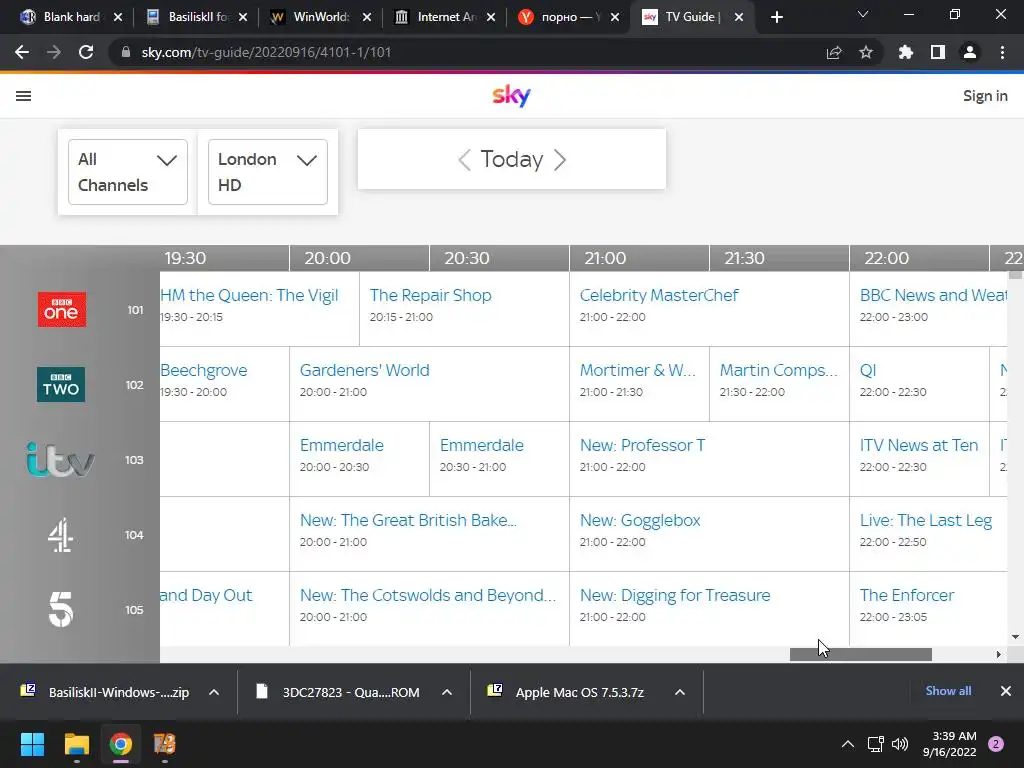
Task: Open the network icon in the system tray
Action: (x=875, y=744)
